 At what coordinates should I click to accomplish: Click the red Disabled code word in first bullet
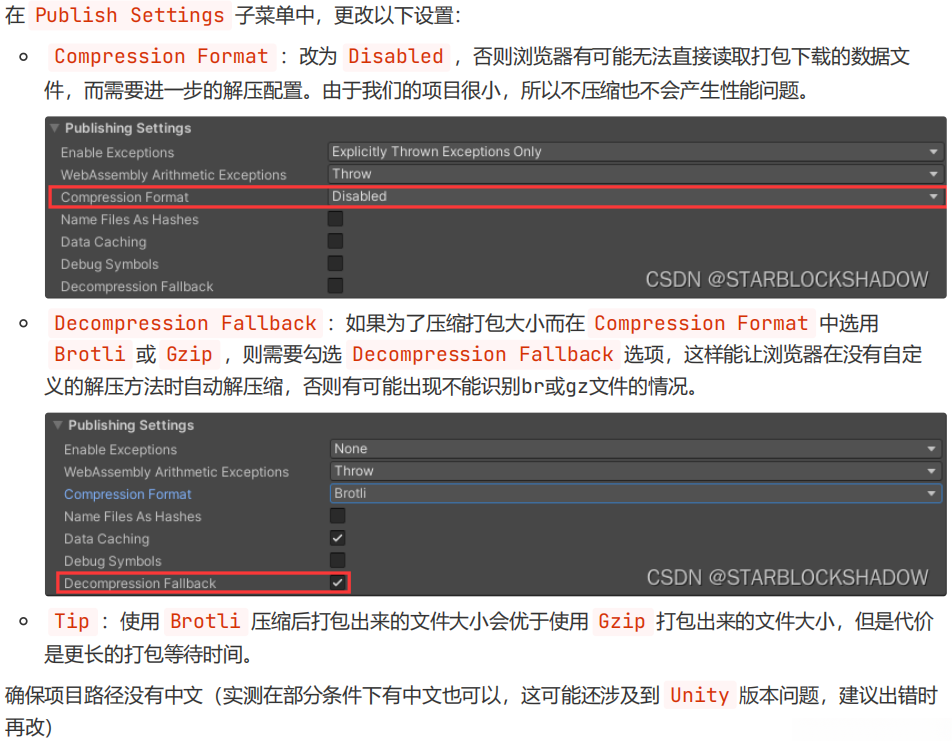pyautogui.click(x=396, y=56)
